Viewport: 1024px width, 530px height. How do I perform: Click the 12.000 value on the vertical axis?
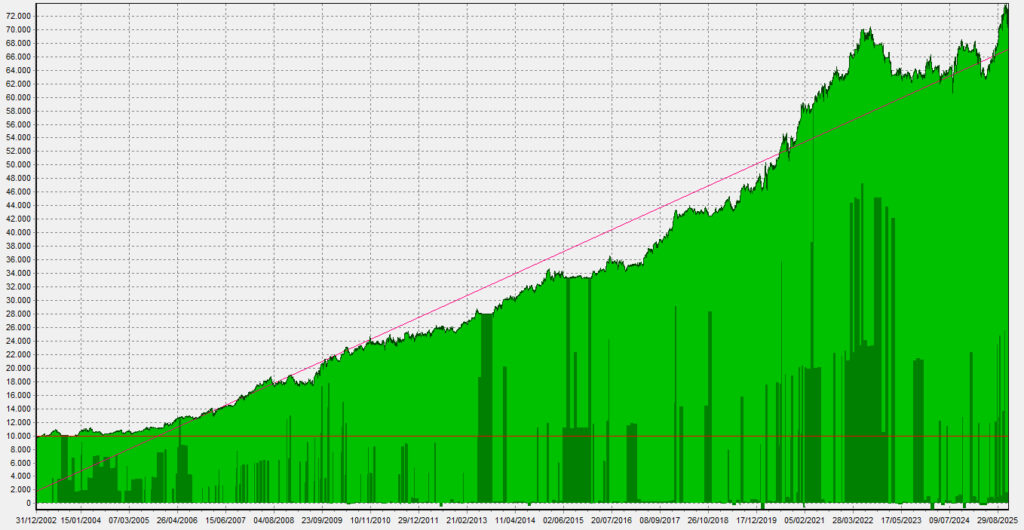[x=21, y=422]
